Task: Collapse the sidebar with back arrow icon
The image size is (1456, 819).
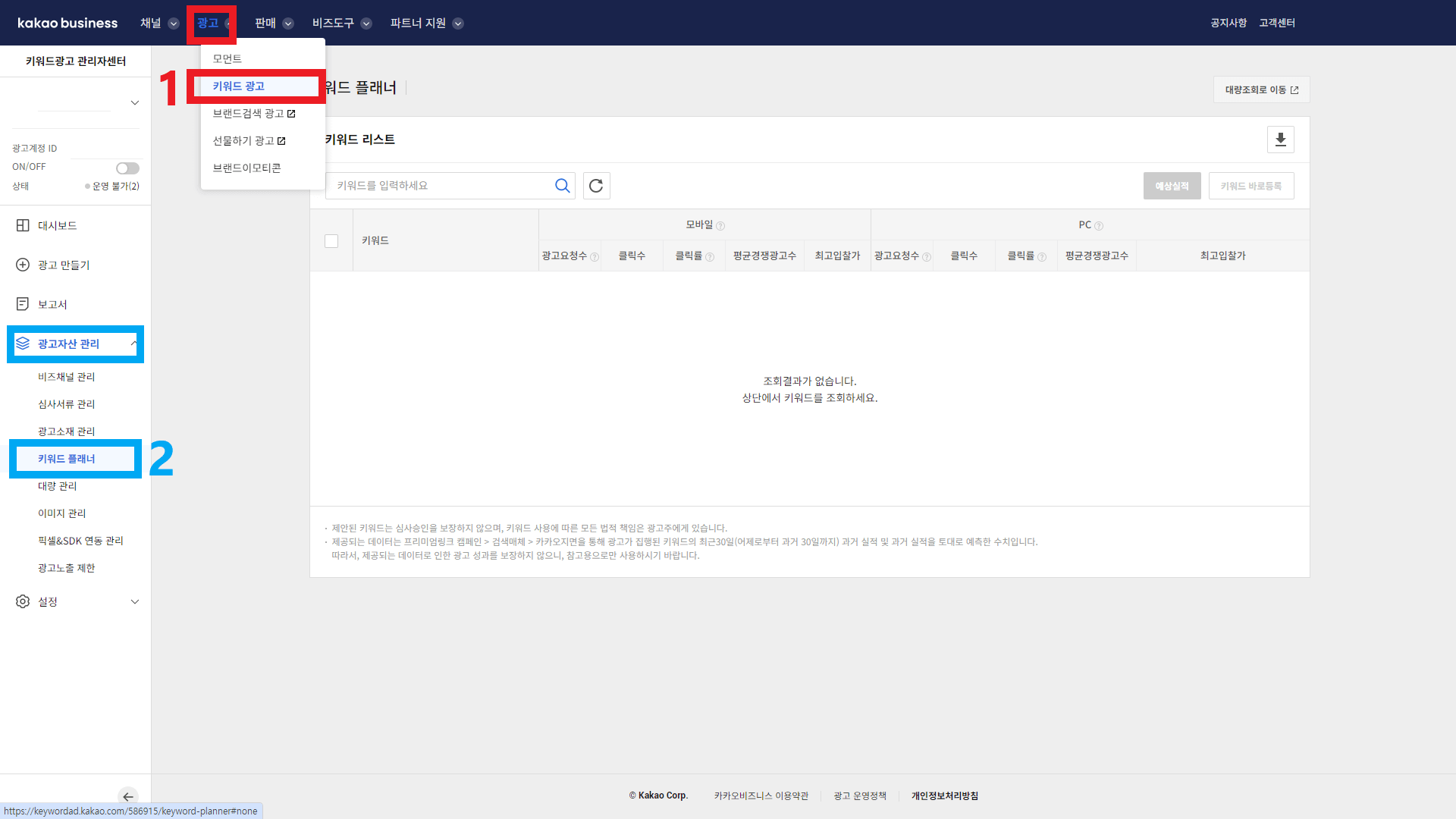Action: point(127,796)
